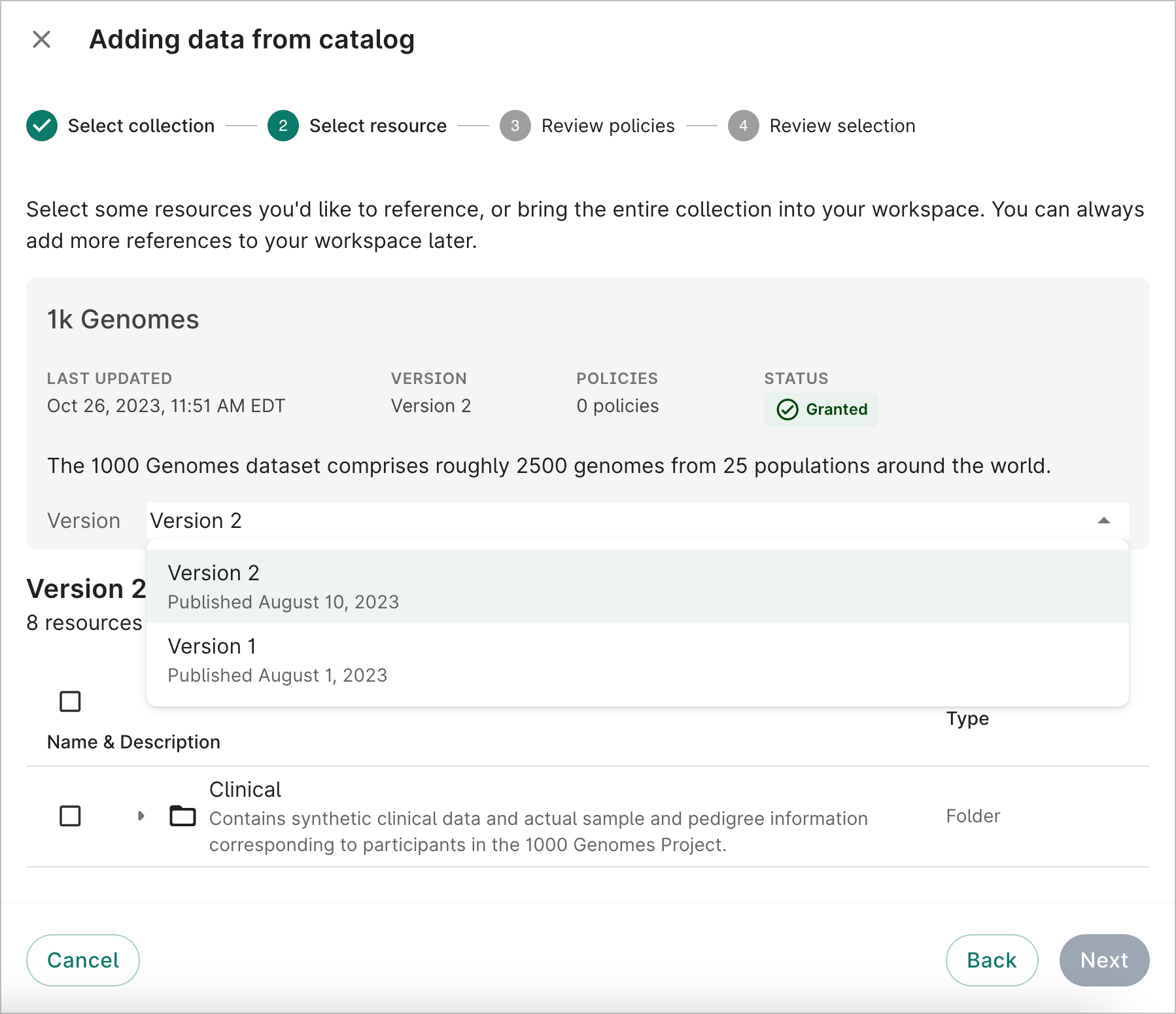This screenshot has height=1014, width=1176.
Task: Click the step 2 circle icon
Action: tap(283, 126)
